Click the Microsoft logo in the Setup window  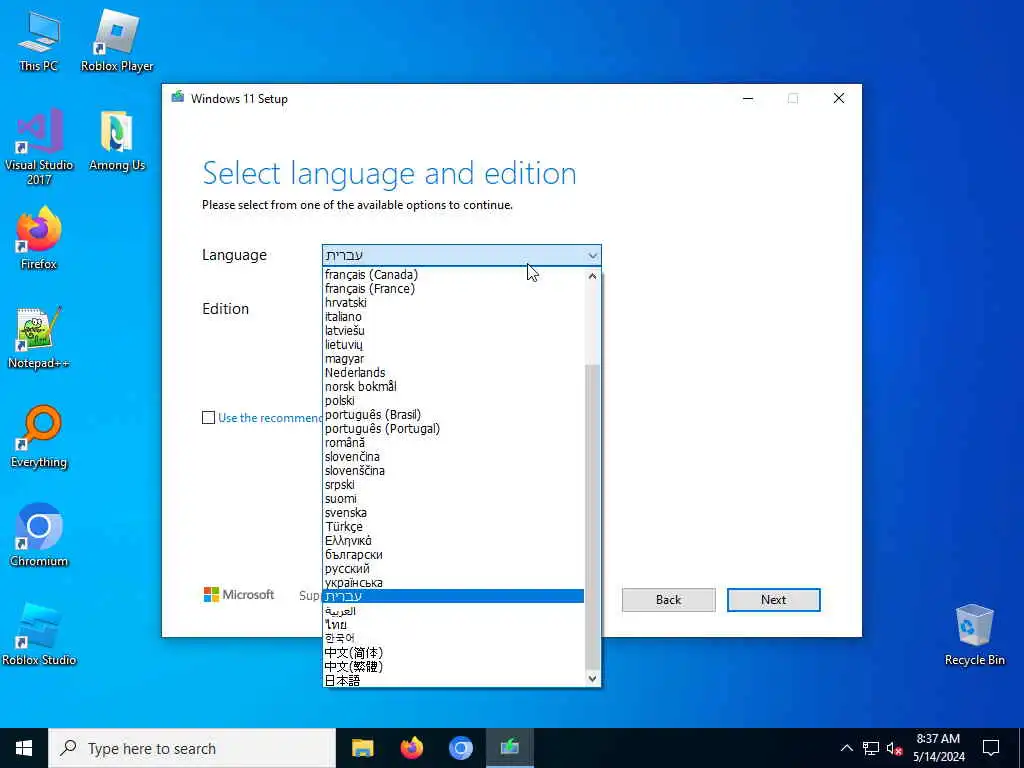coord(238,594)
